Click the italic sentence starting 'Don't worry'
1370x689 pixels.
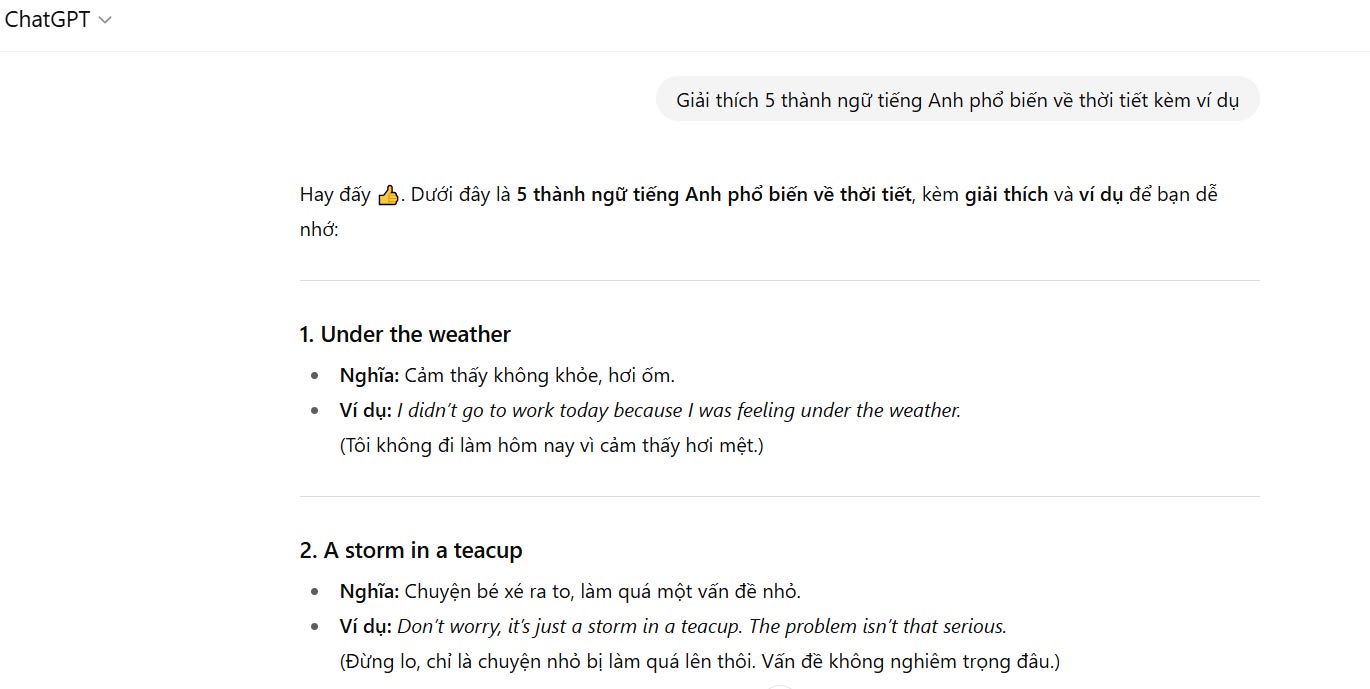pyautogui.click(x=700, y=626)
